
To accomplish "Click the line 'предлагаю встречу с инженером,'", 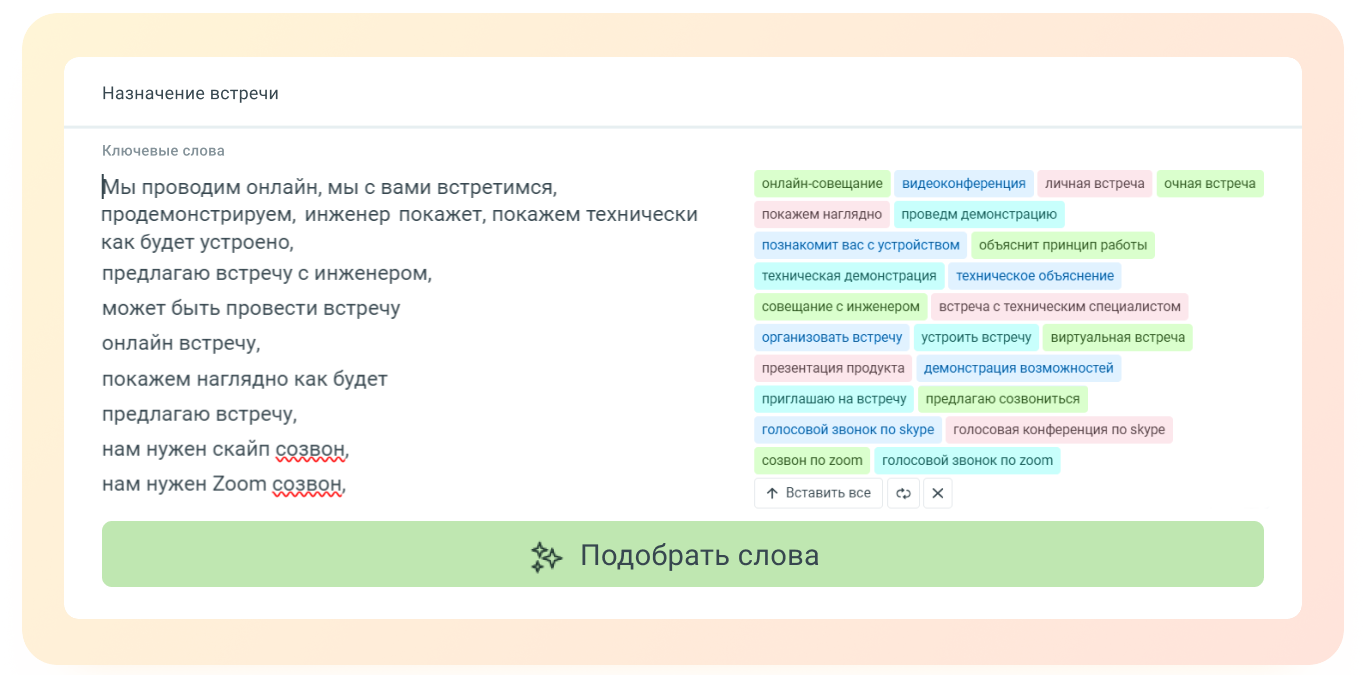I will 267,273.
